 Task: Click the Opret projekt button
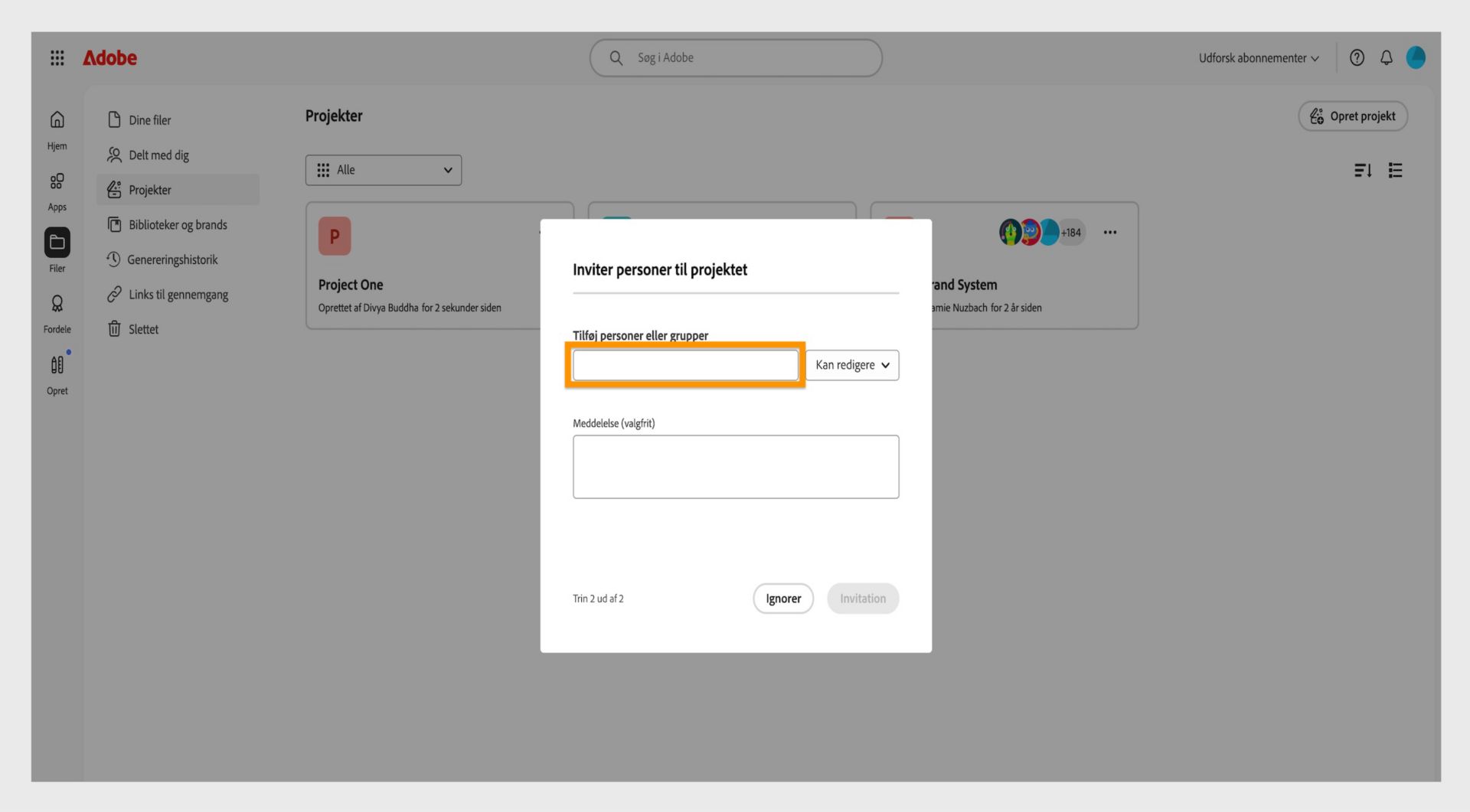[x=1353, y=116]
